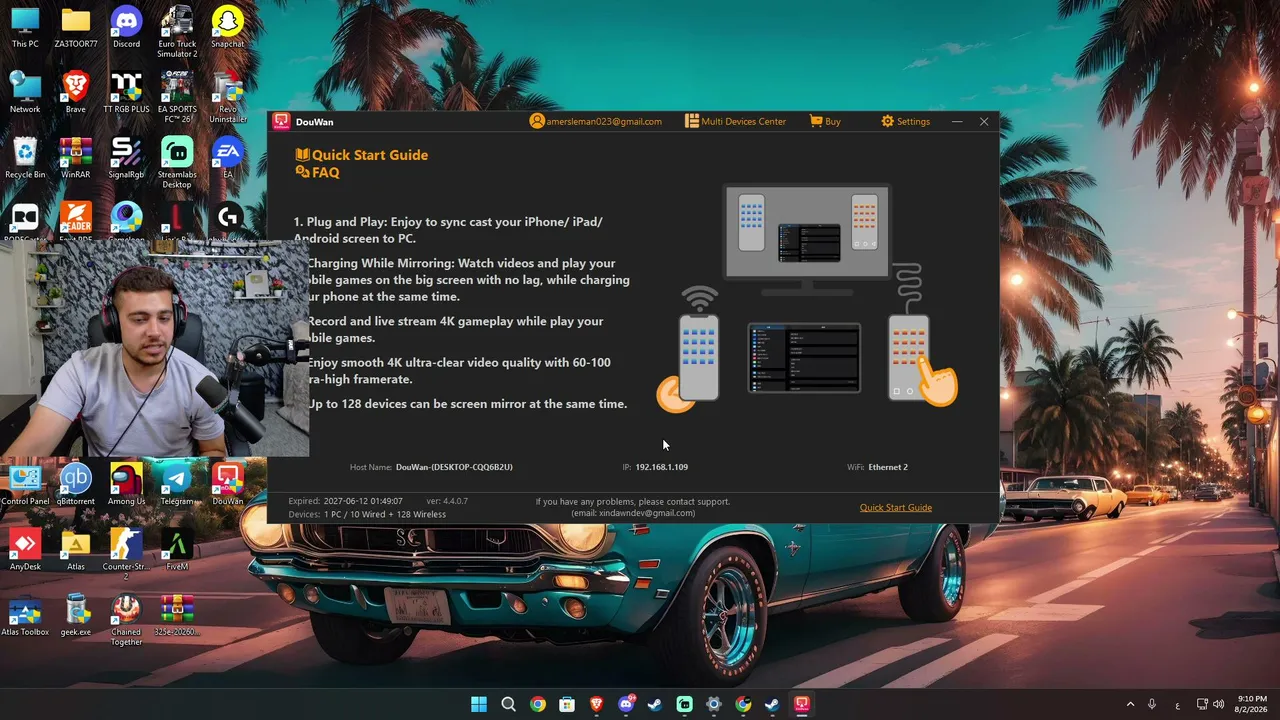Click the Buy cart item in DouWan
1280x720 pixels.
(825, 121)
